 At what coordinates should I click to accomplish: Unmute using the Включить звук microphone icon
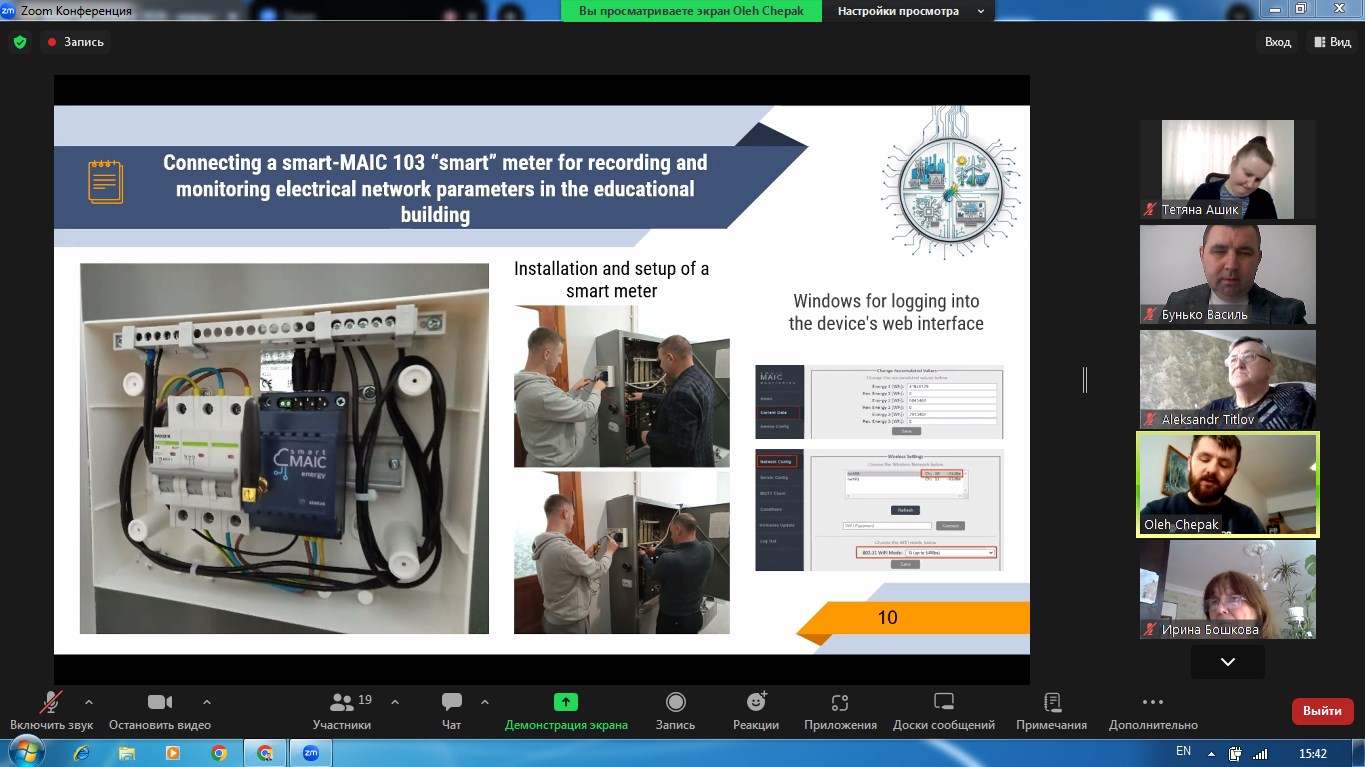click(51, 710)
